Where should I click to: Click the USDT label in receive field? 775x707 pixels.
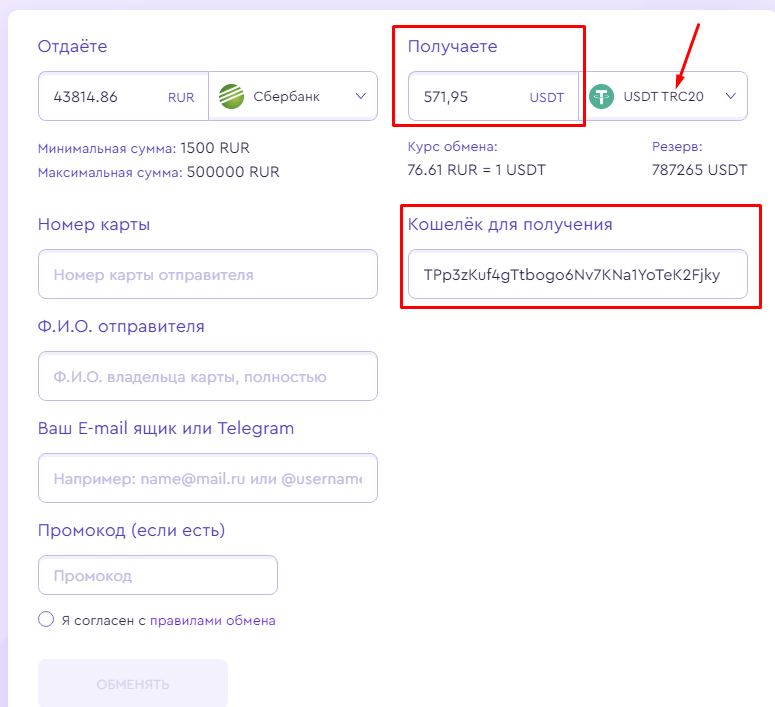[x=547, y=98]
